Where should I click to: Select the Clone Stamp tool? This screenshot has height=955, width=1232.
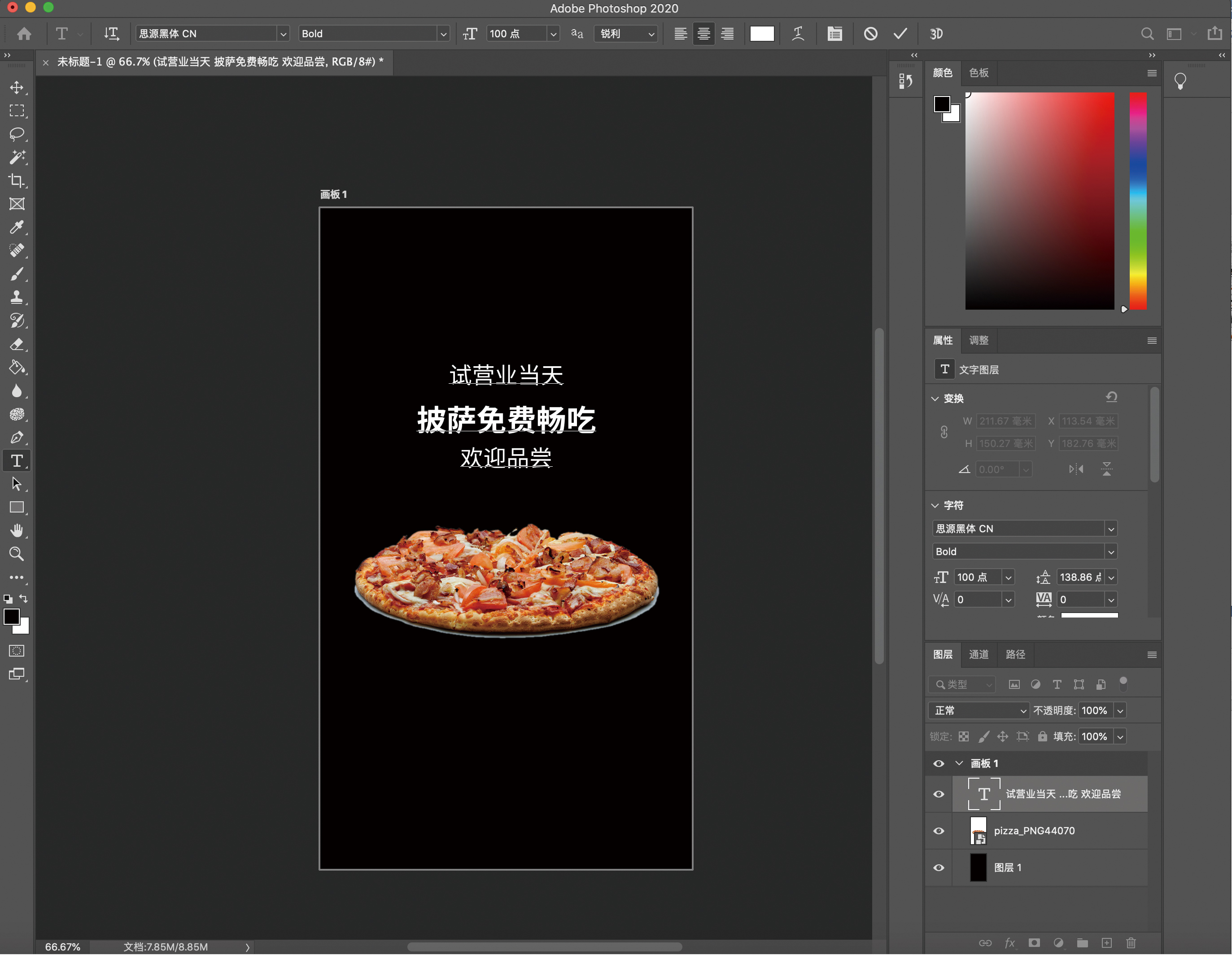pos(17,298)
